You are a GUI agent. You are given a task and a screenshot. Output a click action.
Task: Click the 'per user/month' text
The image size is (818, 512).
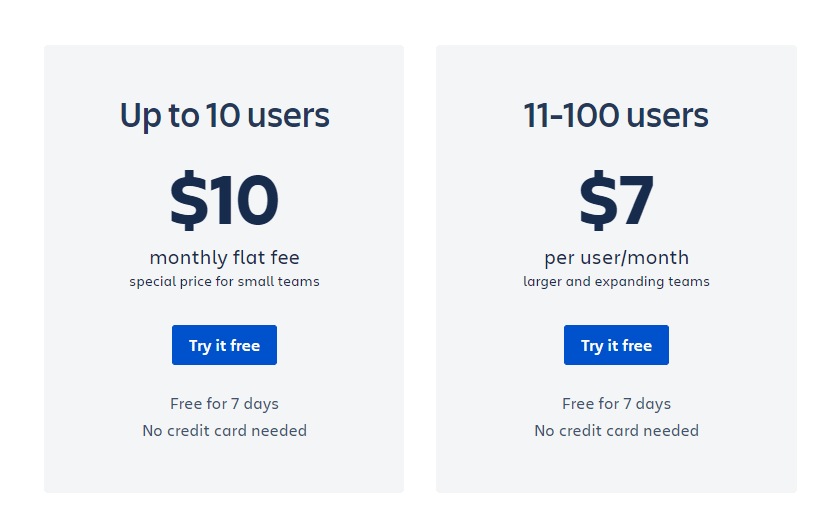coord(616,257)
